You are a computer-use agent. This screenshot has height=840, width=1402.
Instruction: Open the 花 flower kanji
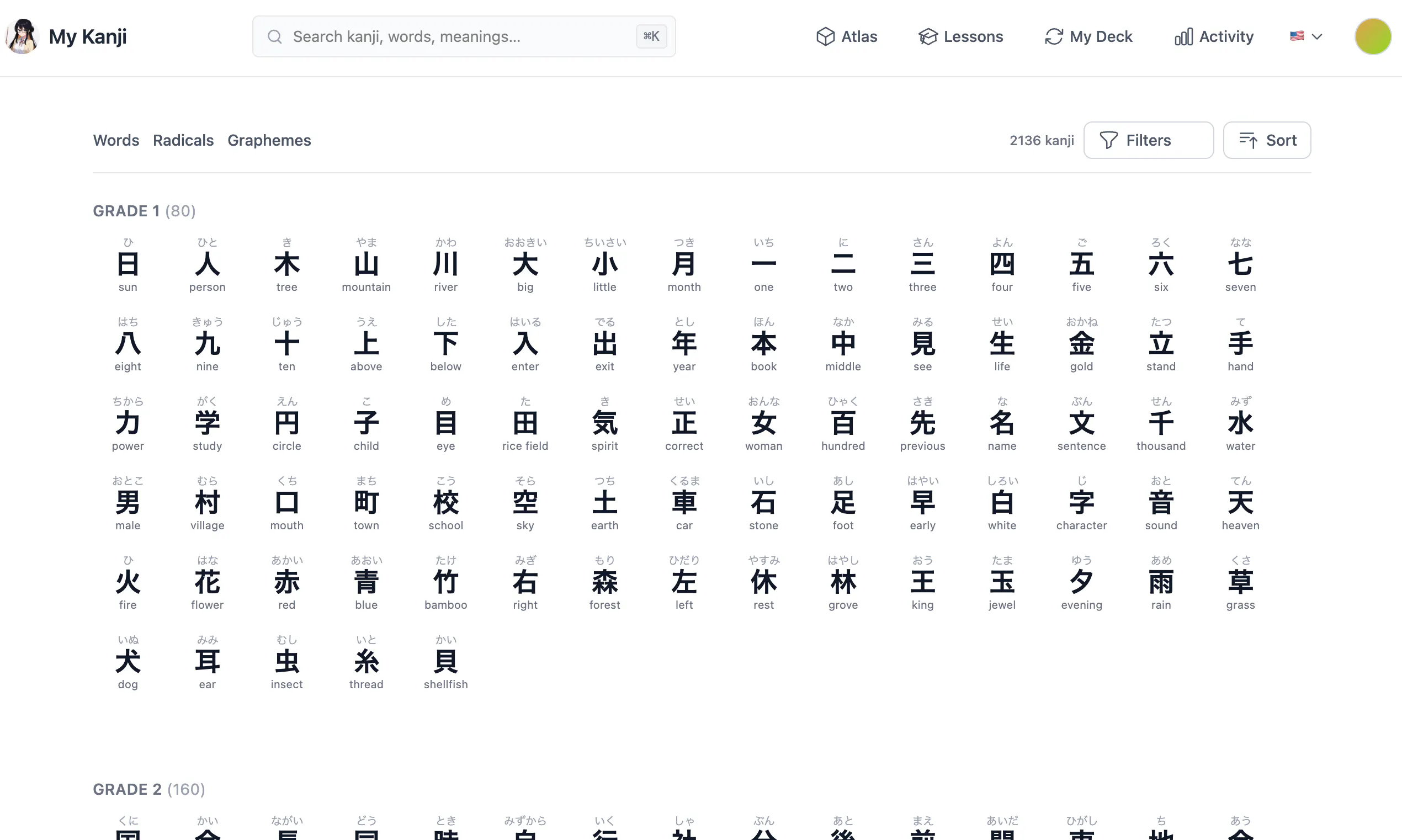tap(207, 582)
